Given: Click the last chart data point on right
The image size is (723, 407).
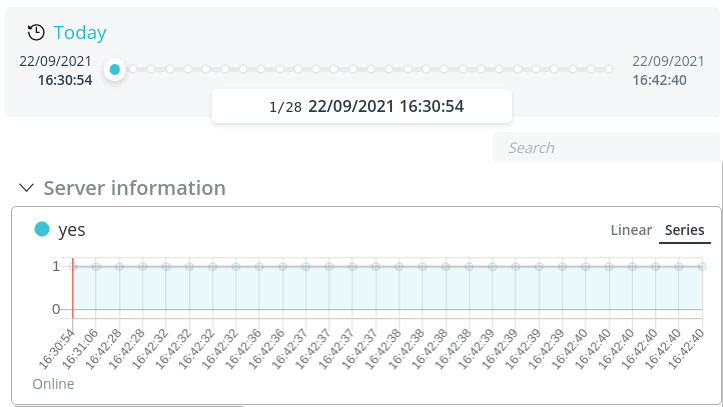Looking at the screenshot, I should pyautogui.click(x=702, y=266).
